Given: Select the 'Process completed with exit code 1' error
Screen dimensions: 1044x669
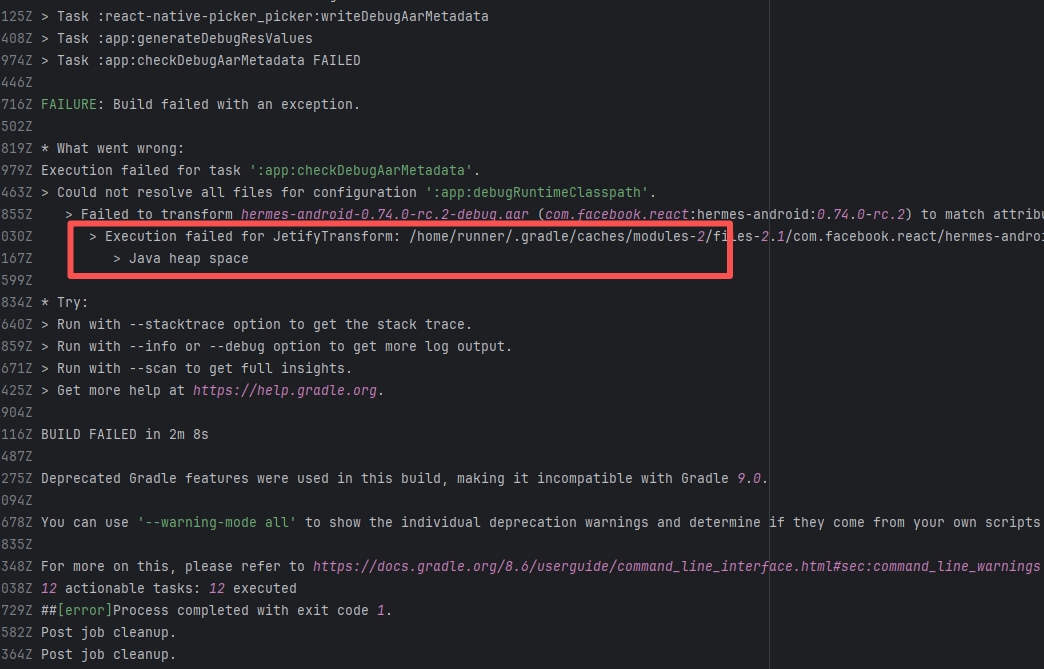Looking at the screenshot, I should (x=216, y=610).
